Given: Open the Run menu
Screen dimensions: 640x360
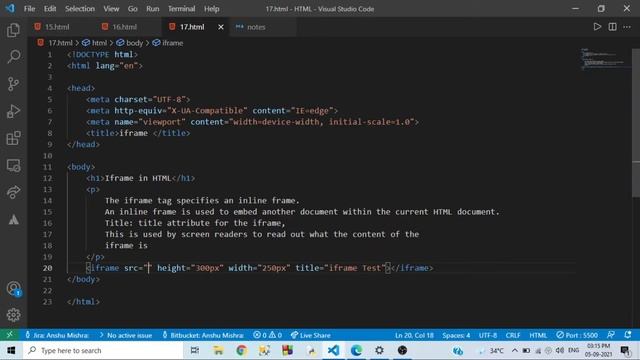Looking at the screenshot, I should (x=153, y=9).
